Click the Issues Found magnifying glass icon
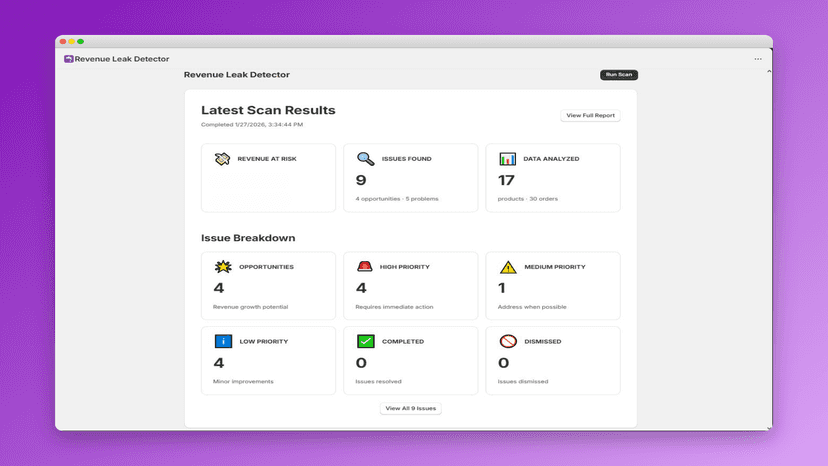 (365, 159)
